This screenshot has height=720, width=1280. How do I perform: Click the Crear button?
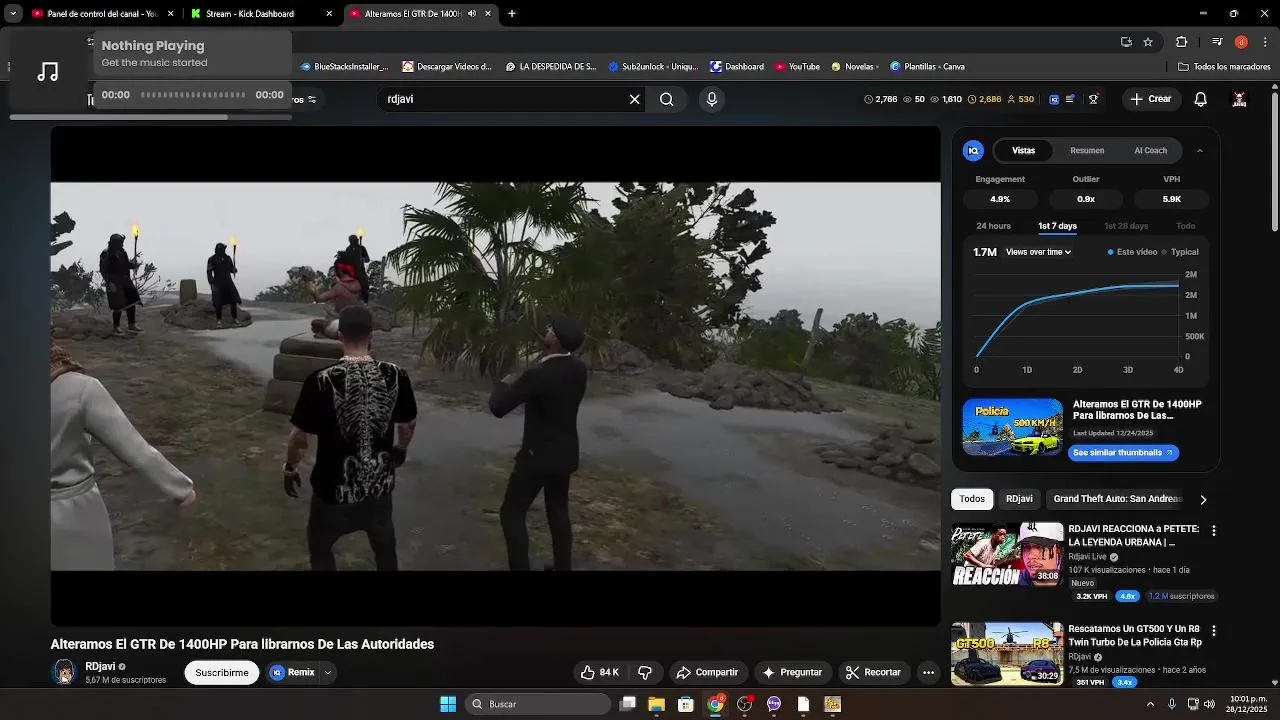1150,99
